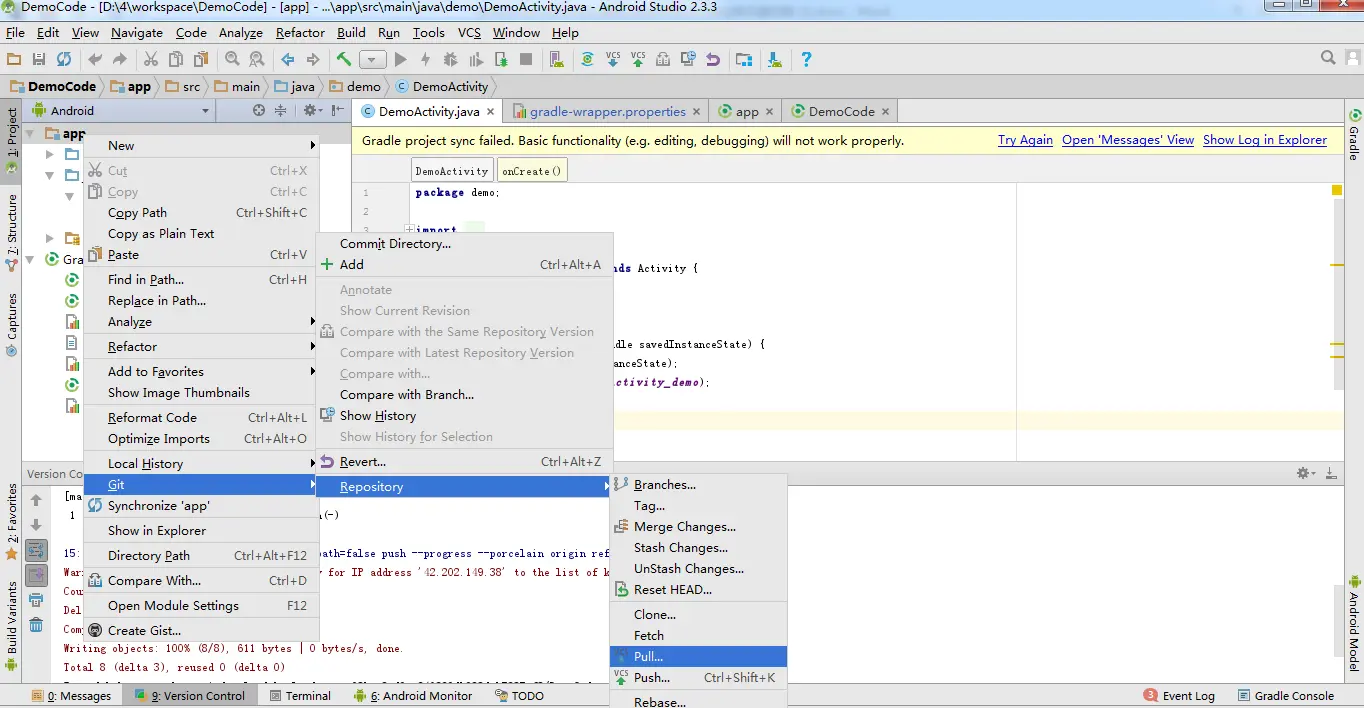
Task: Choose Branches... from Repository submenu
Action: (698, 484)
